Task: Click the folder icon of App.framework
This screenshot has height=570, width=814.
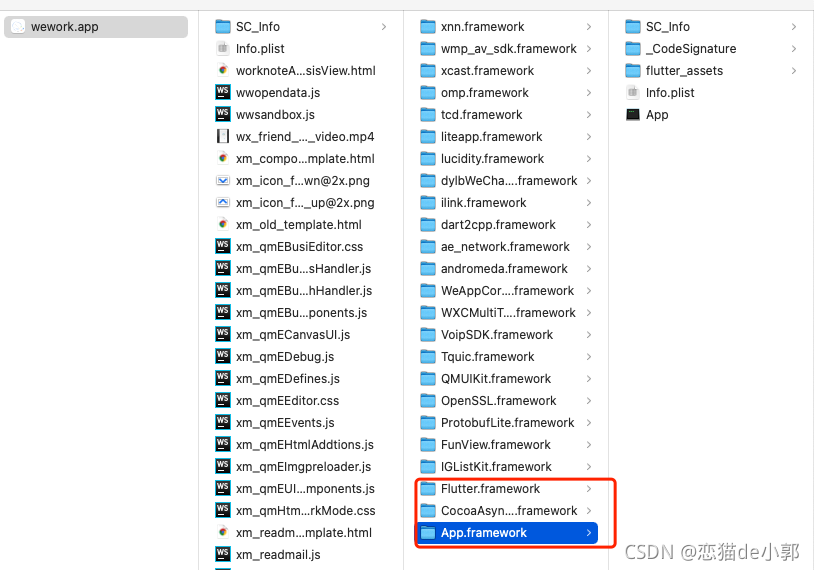Action: (x=428, y=533)
